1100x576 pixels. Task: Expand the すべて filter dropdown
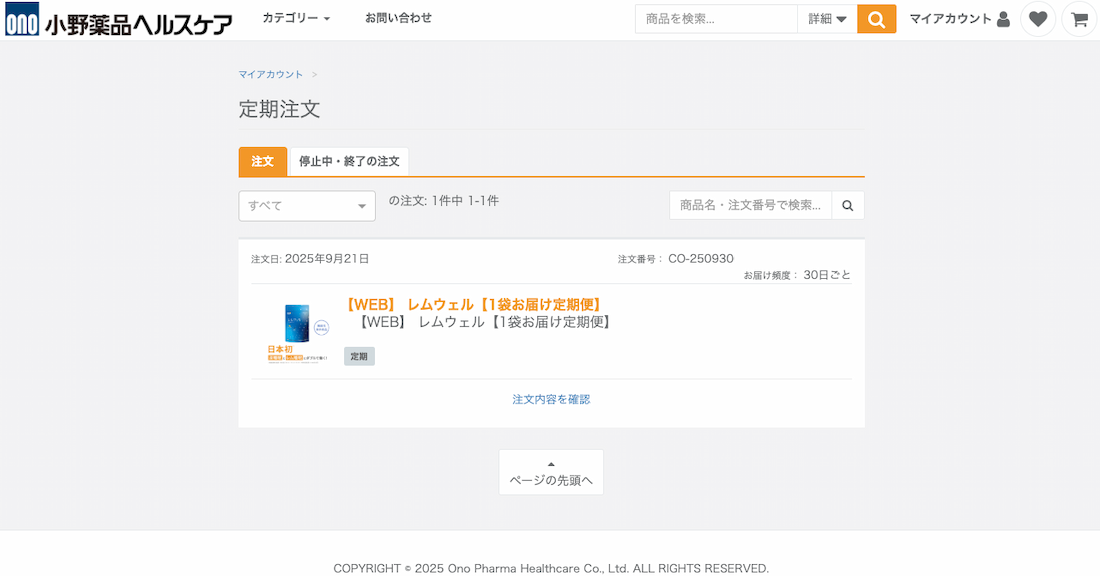click(307, 206)
